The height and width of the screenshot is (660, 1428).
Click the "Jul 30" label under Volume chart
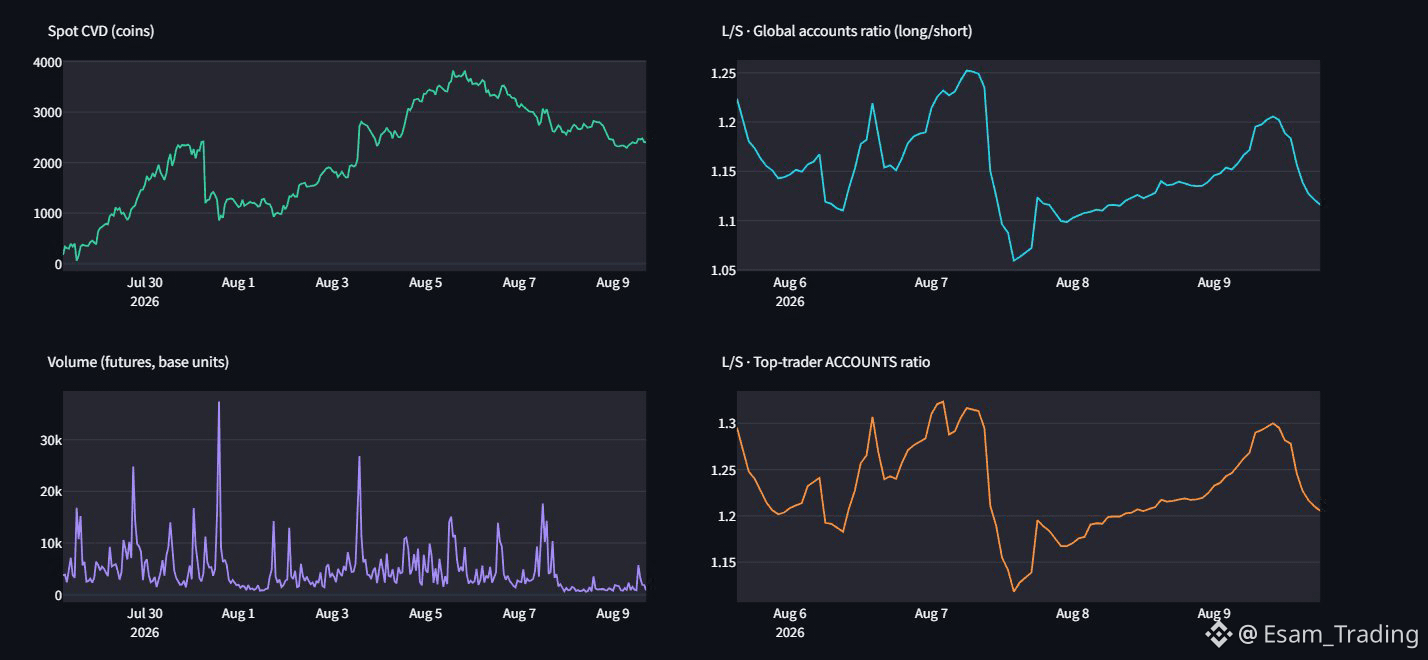tap(146, 614)
